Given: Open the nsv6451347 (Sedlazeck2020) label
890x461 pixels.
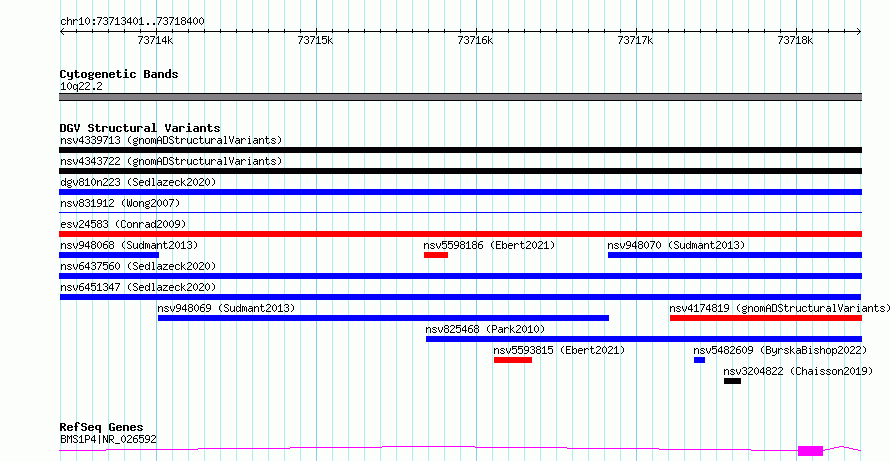Looking at the screenshot, I should [x=138, y=287].
